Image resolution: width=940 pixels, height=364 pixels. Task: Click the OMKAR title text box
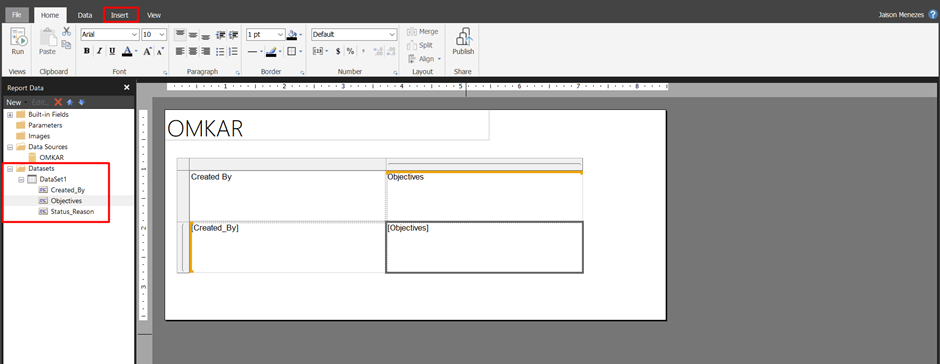click(327, 125)
